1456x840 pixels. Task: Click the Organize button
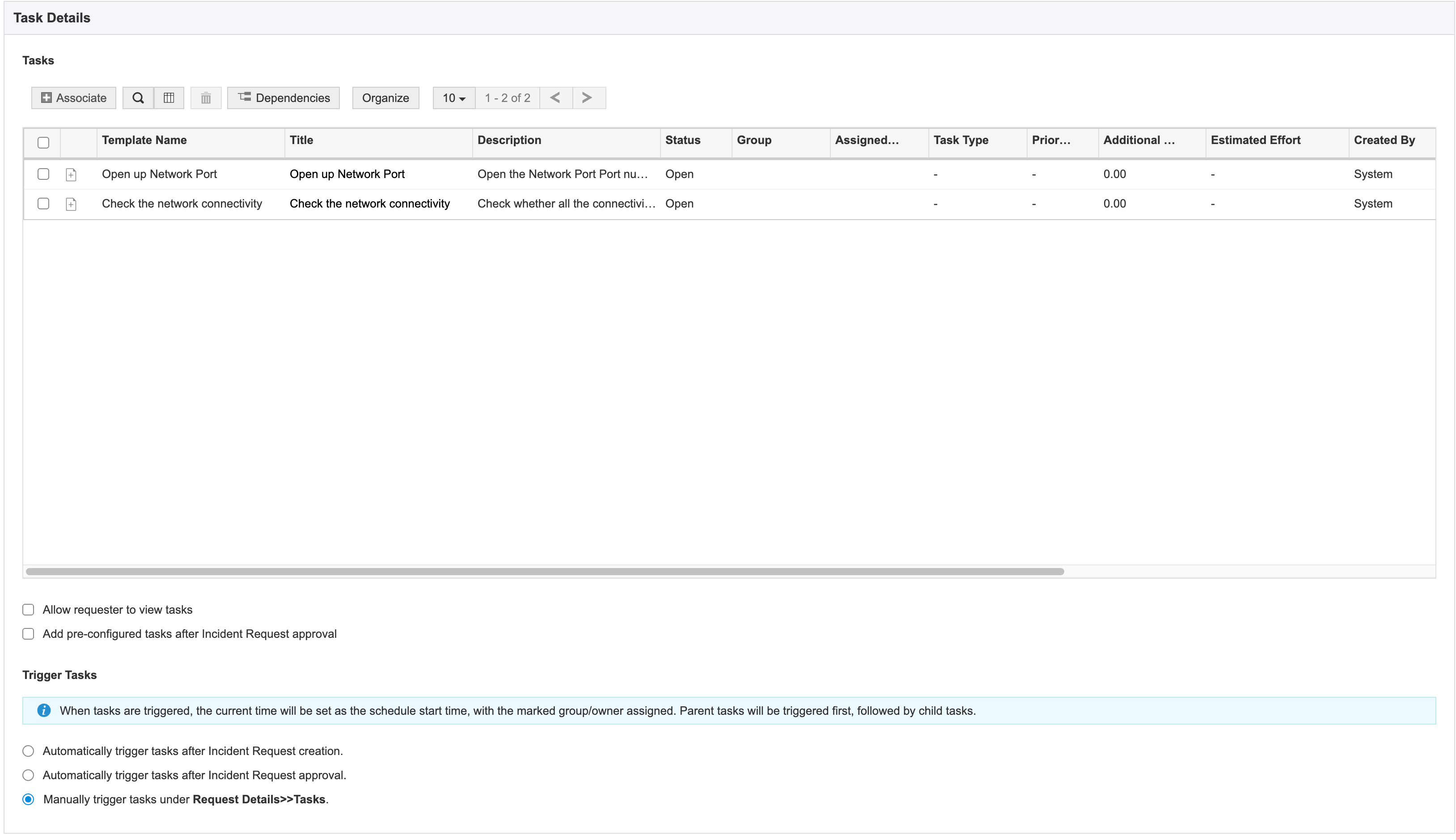tap(385, 98)
